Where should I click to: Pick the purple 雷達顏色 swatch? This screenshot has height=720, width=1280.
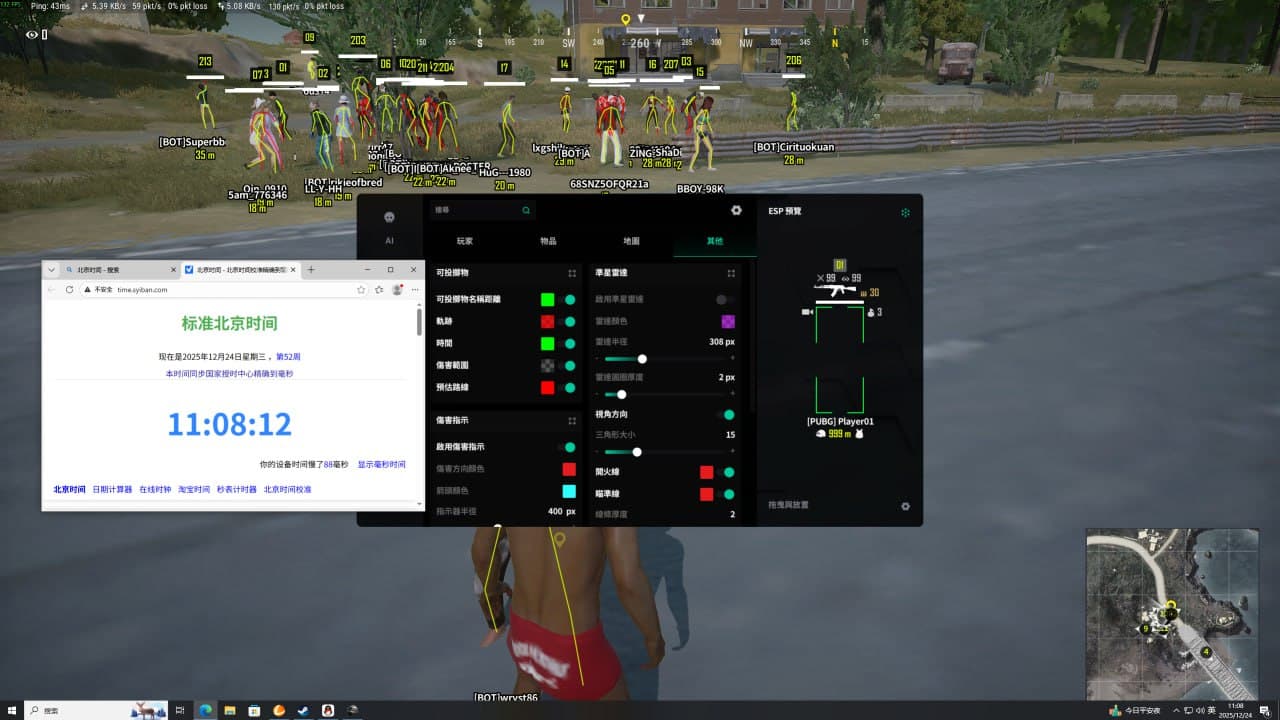pyautogui.click(x=728, y=321)
